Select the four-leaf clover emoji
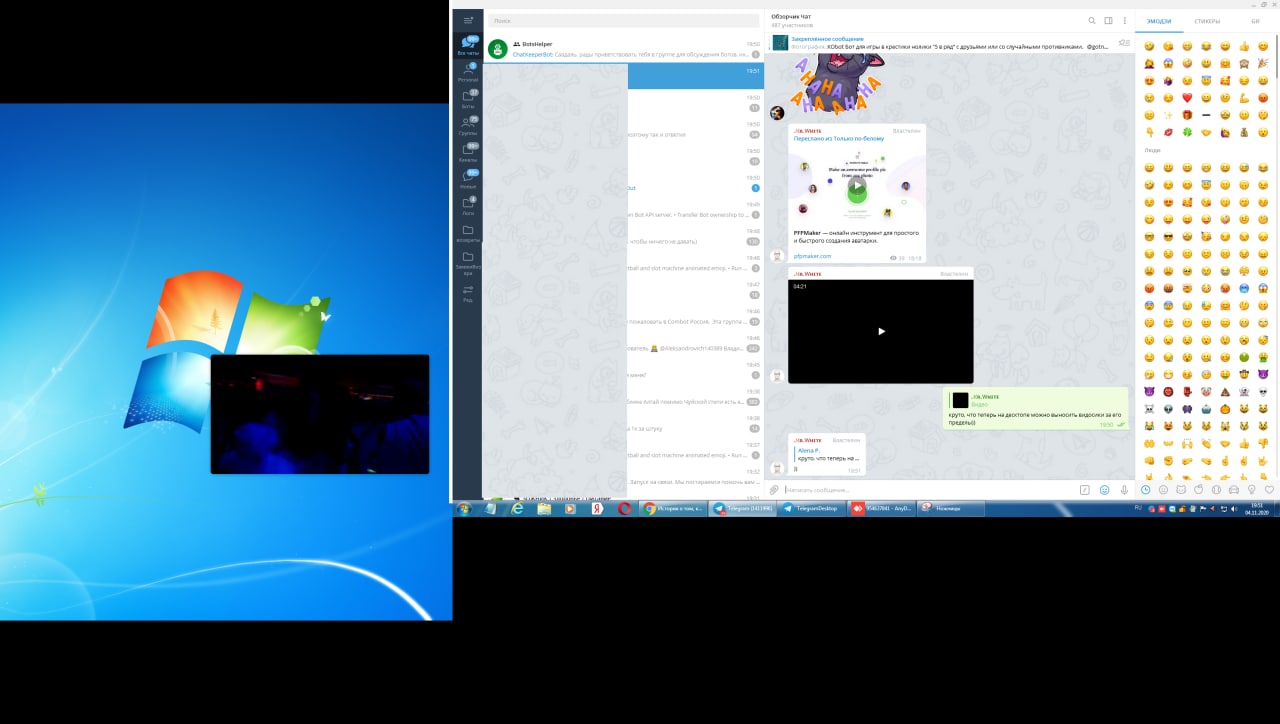This screenshot has height=724, width=1280. coord(1187,132)
